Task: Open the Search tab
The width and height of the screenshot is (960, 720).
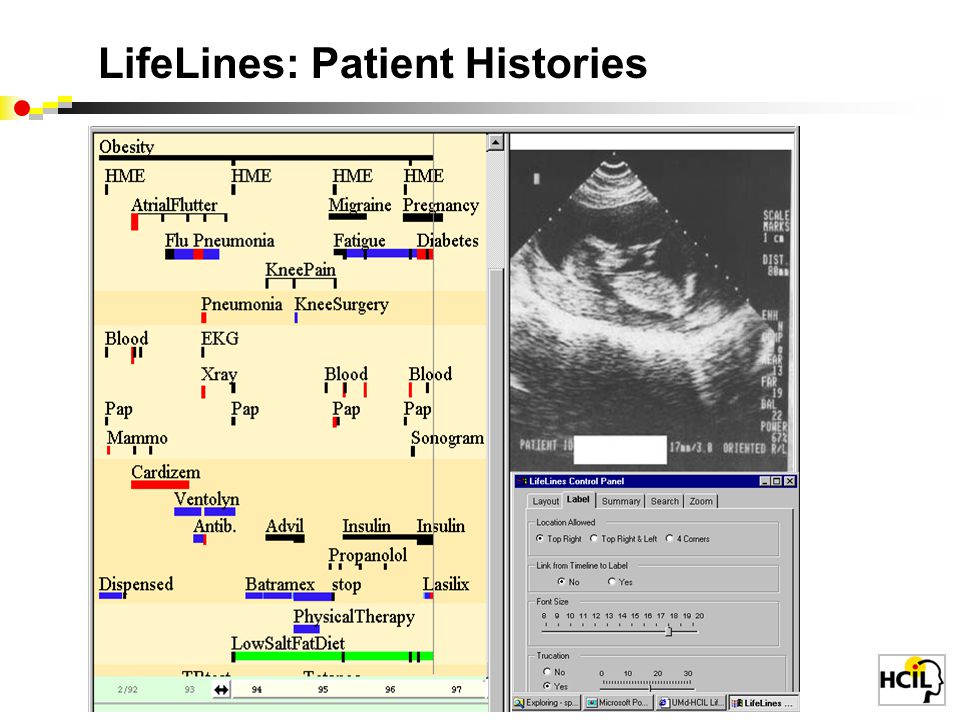Action: [664, 501]
